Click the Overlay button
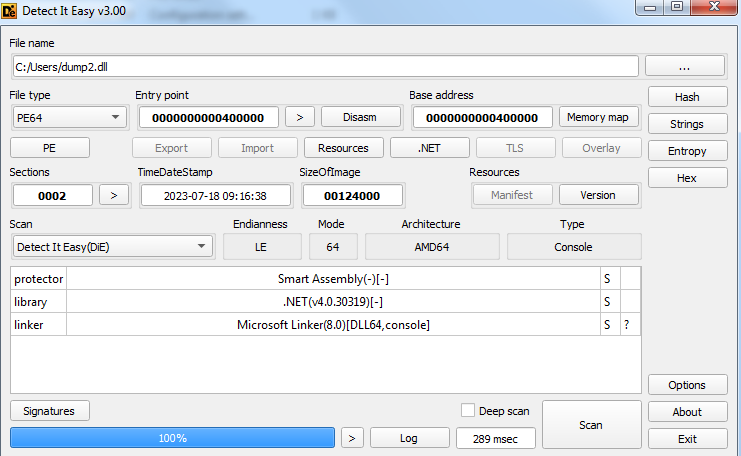Image resolution: width=741 pixels, height=456 pixels. tap(601, 148)
